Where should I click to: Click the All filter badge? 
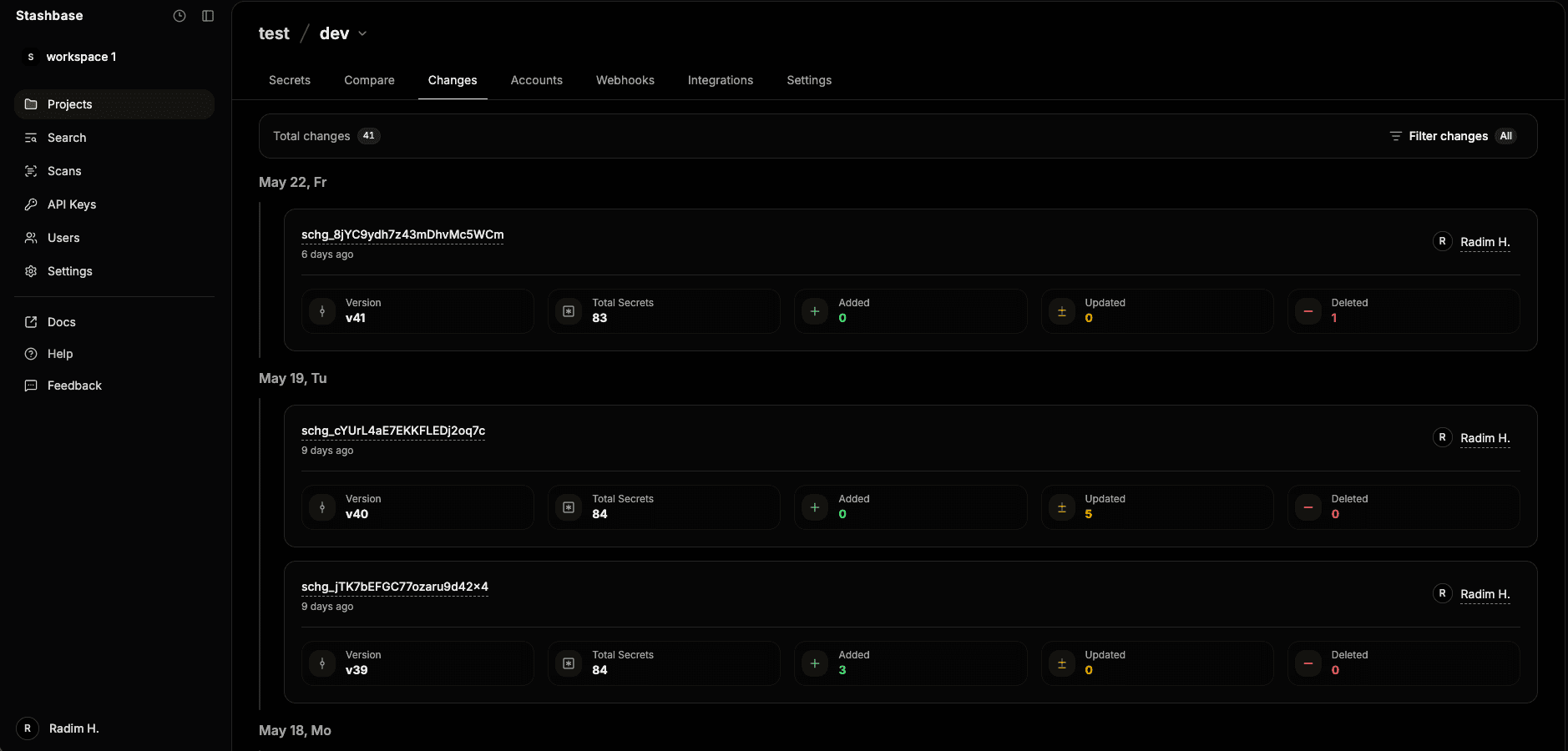1505,136
